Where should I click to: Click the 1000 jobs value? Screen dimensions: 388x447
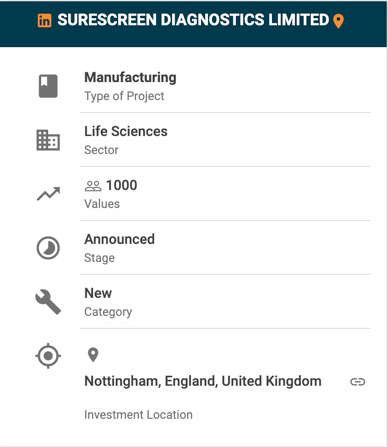(x=122, y=185)
